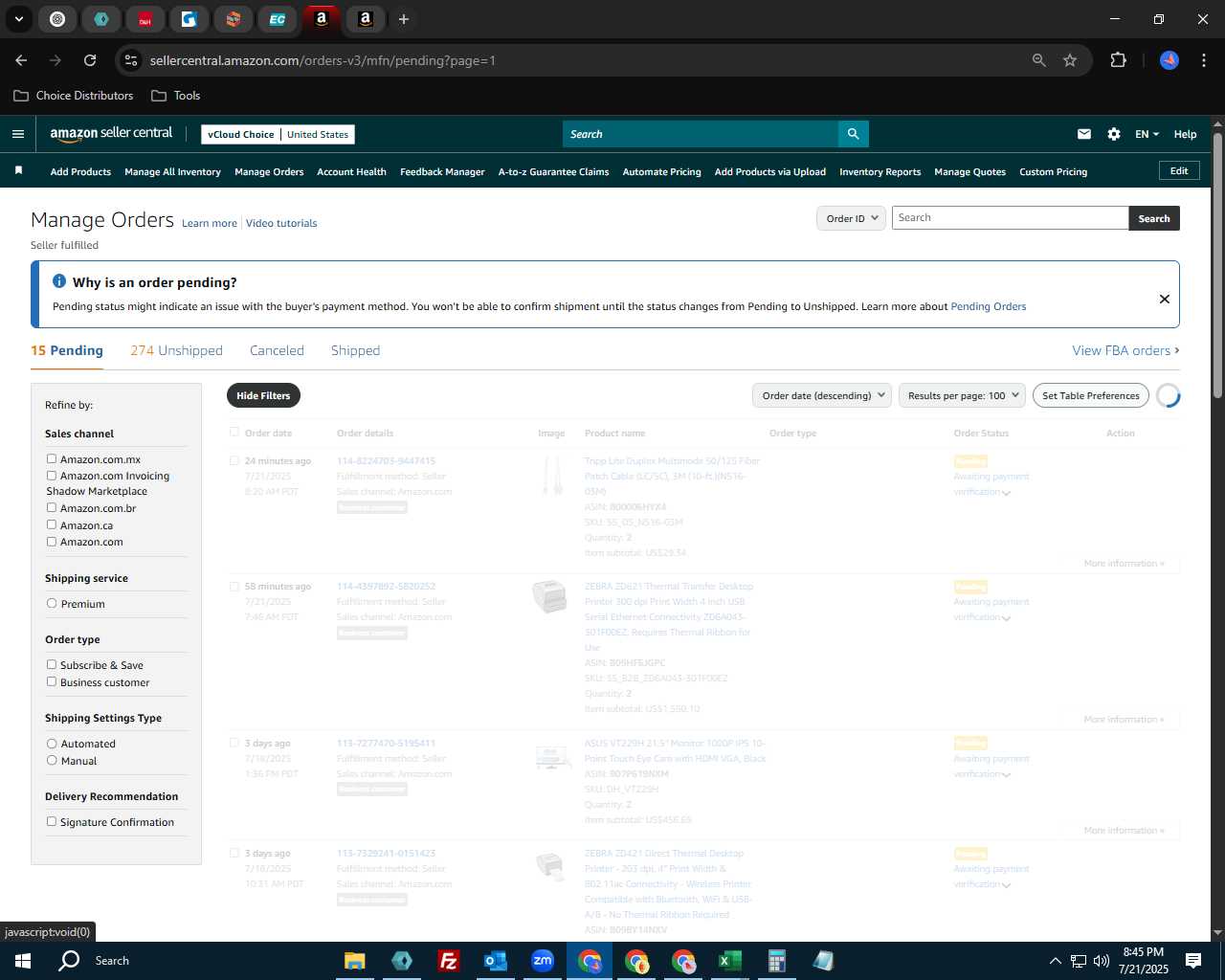Switch to the Shipped tab
This screenshot has height=980, width=1225.
pos(355,350)
